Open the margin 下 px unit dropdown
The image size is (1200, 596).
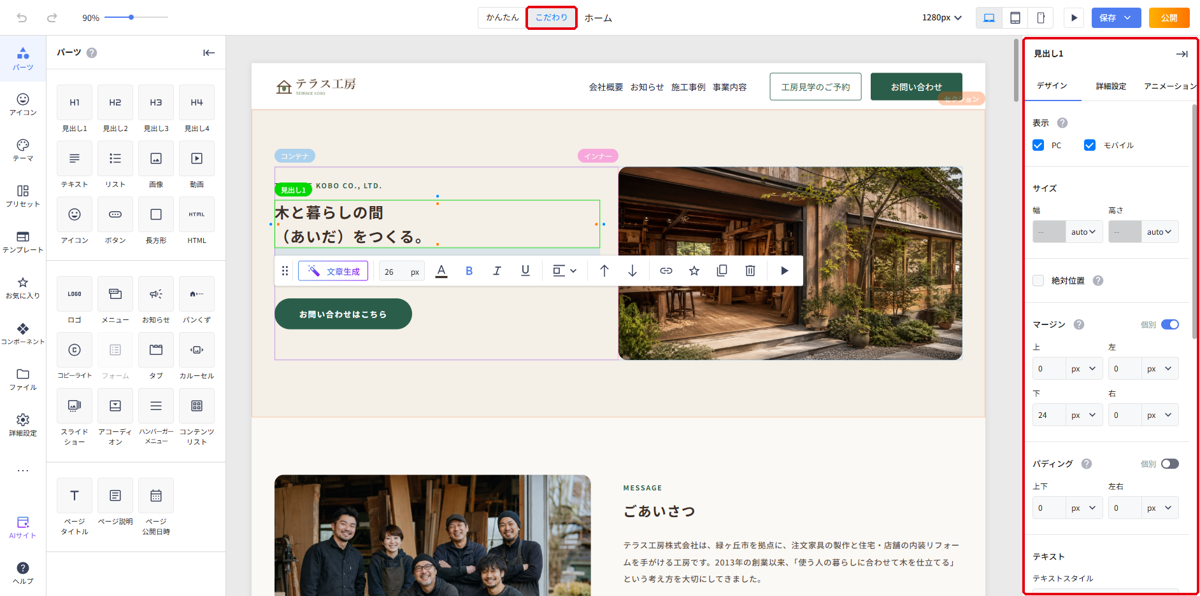[x=1084, y=415]
